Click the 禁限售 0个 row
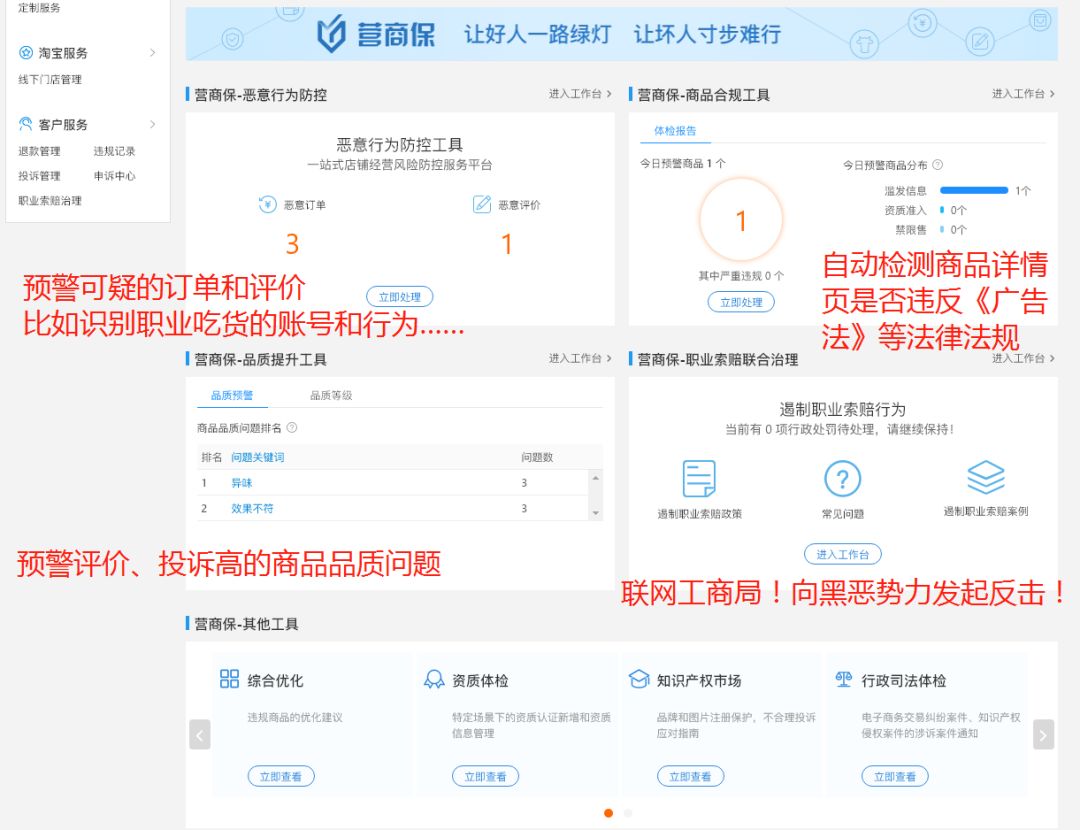This screenshot has height=830, width=1080. point(931,229)
